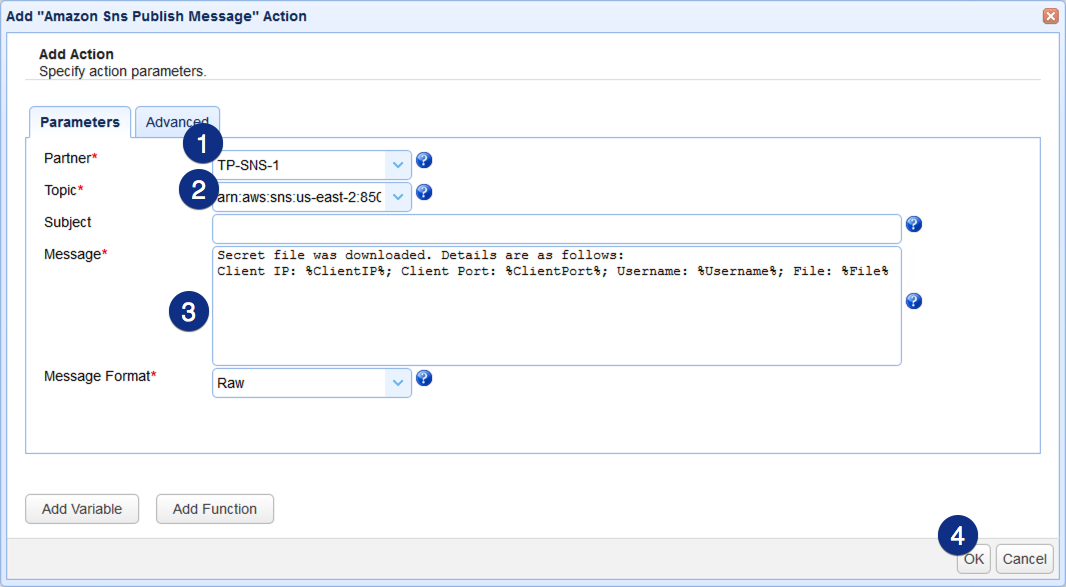Click the Topic field help icon

(424, 192)
